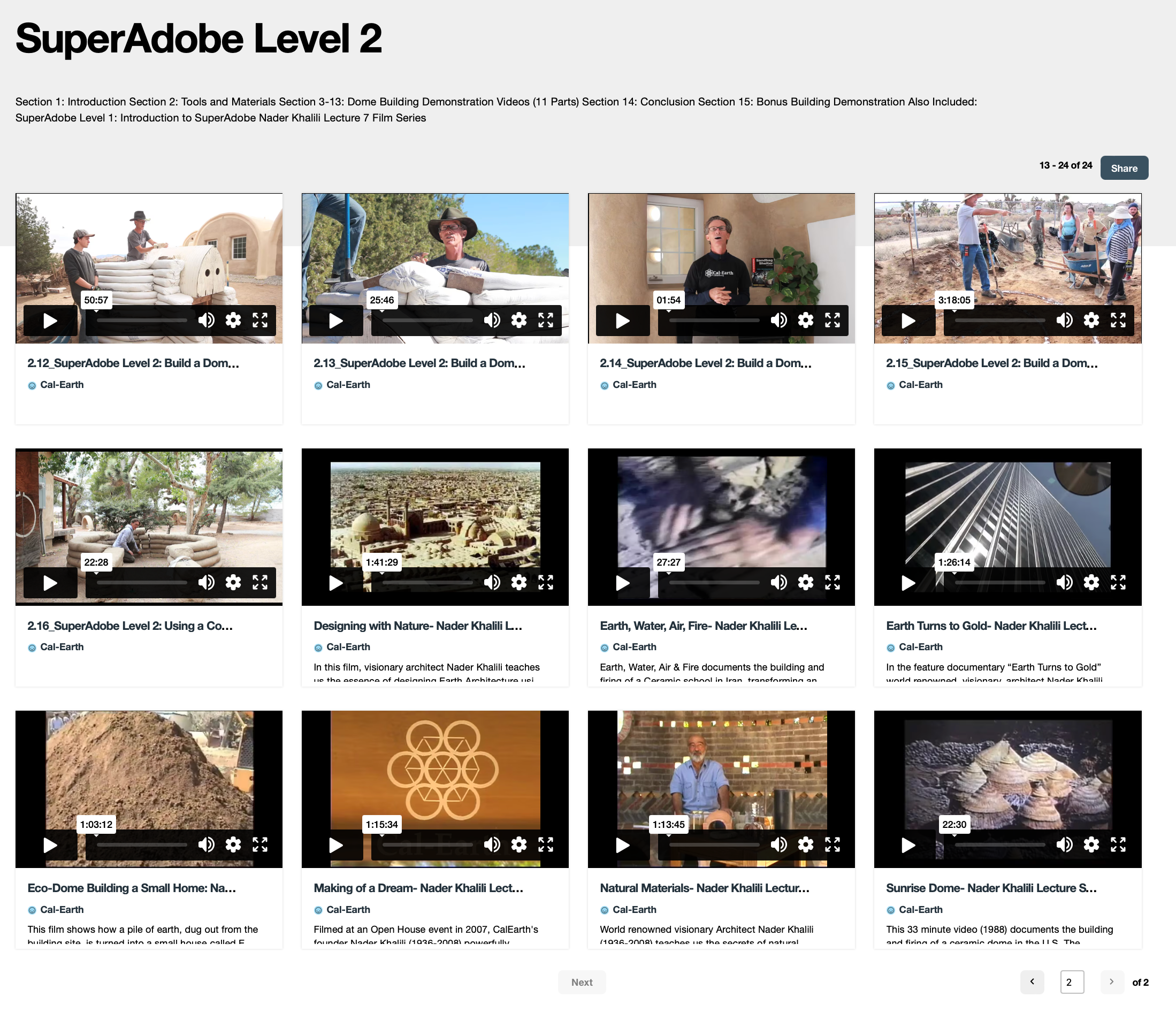Play the 2.12 SuperAdobe dome video
The height and width of the screenshot is (1020, 1176).
point(50,321)
